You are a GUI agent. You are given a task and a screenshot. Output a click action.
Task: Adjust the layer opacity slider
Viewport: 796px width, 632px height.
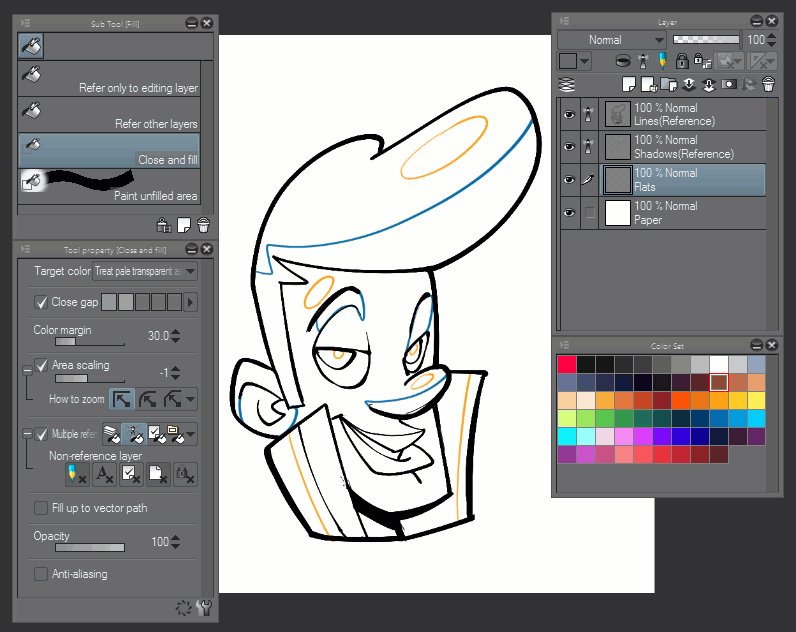tap(706, 39)
